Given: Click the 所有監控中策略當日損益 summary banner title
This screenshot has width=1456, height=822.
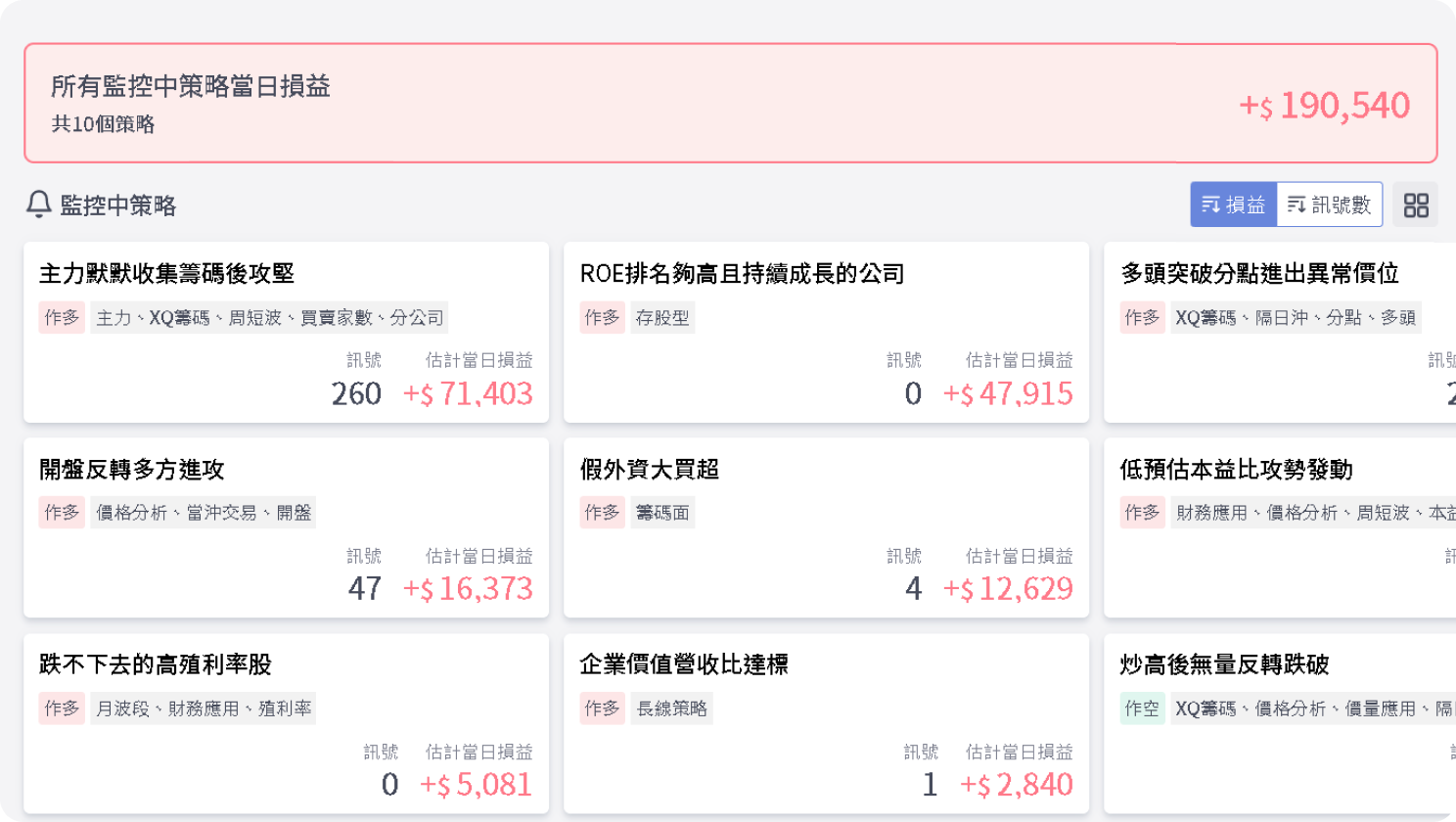Looking at the screenshot, I should (x=191, y=86).
